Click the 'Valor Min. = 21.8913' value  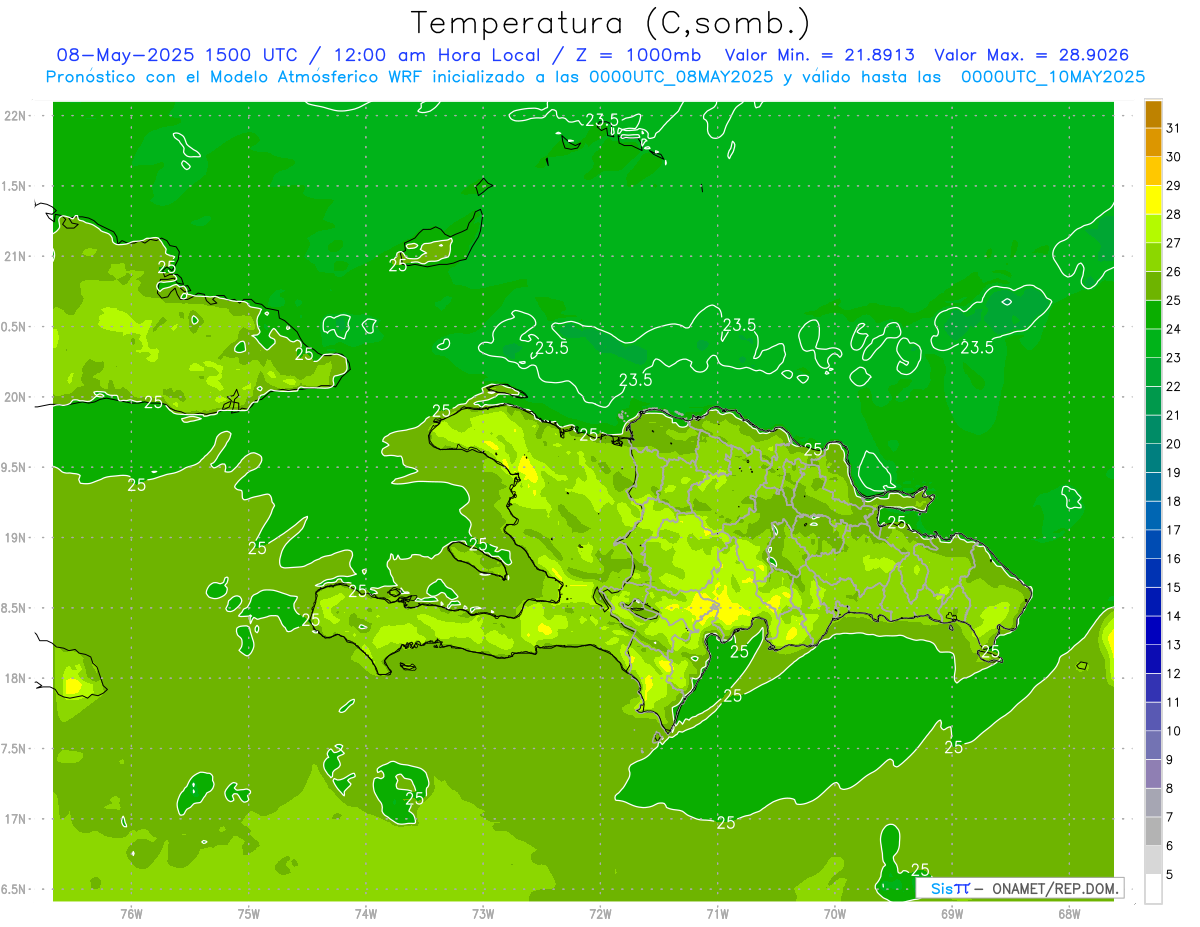click(x=819, y=55)
